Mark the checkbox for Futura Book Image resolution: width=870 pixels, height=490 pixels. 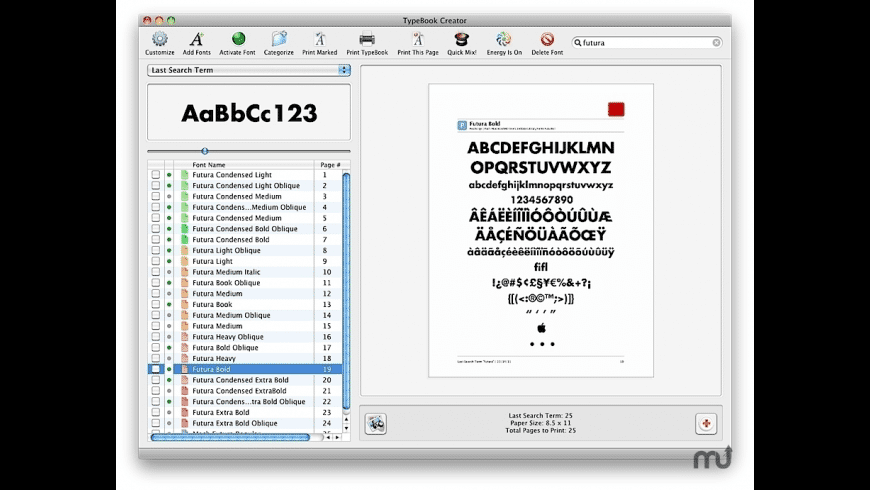click(x=156, y=304)
